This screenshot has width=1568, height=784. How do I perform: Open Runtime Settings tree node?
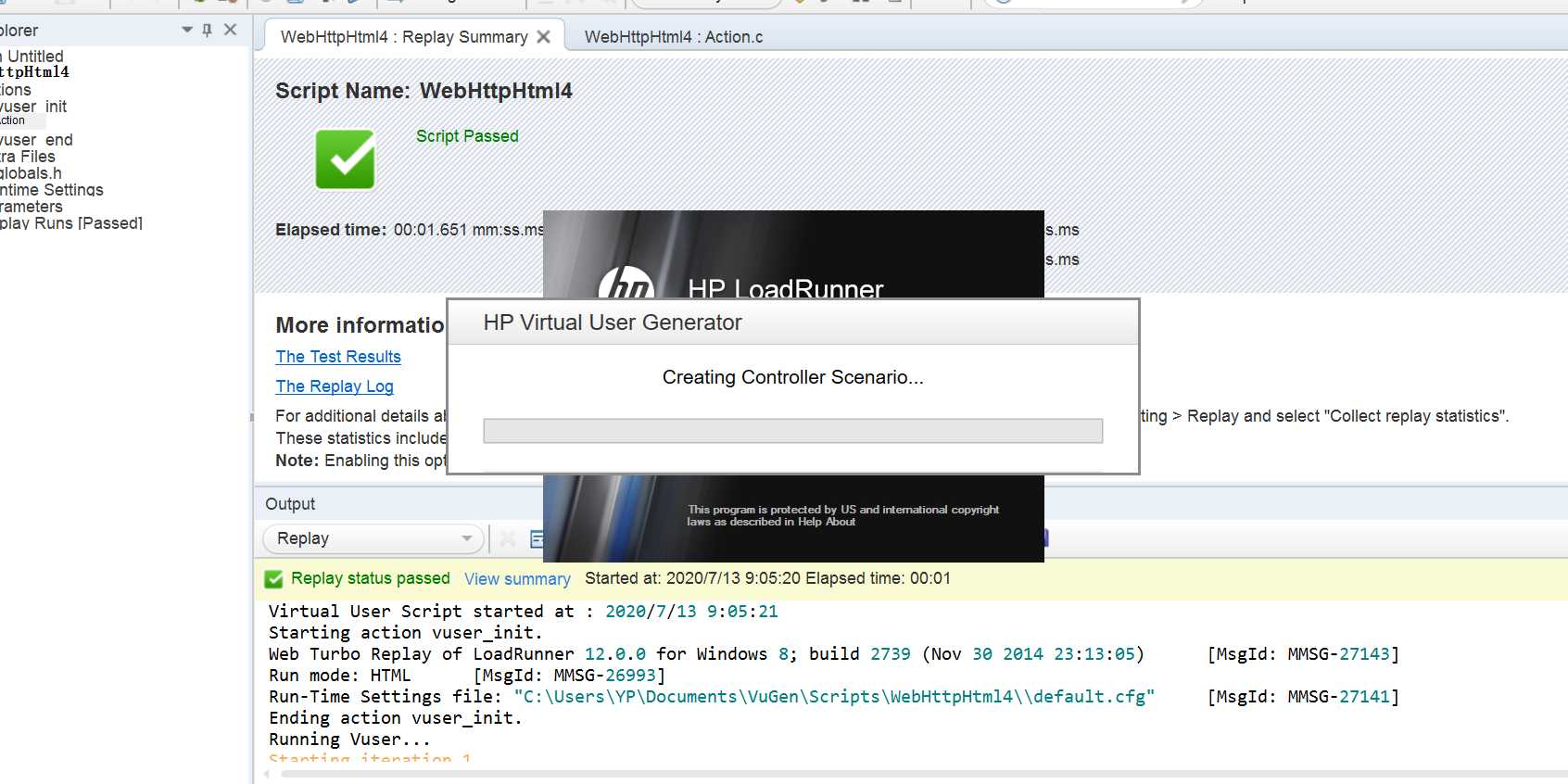coord(52,190)
